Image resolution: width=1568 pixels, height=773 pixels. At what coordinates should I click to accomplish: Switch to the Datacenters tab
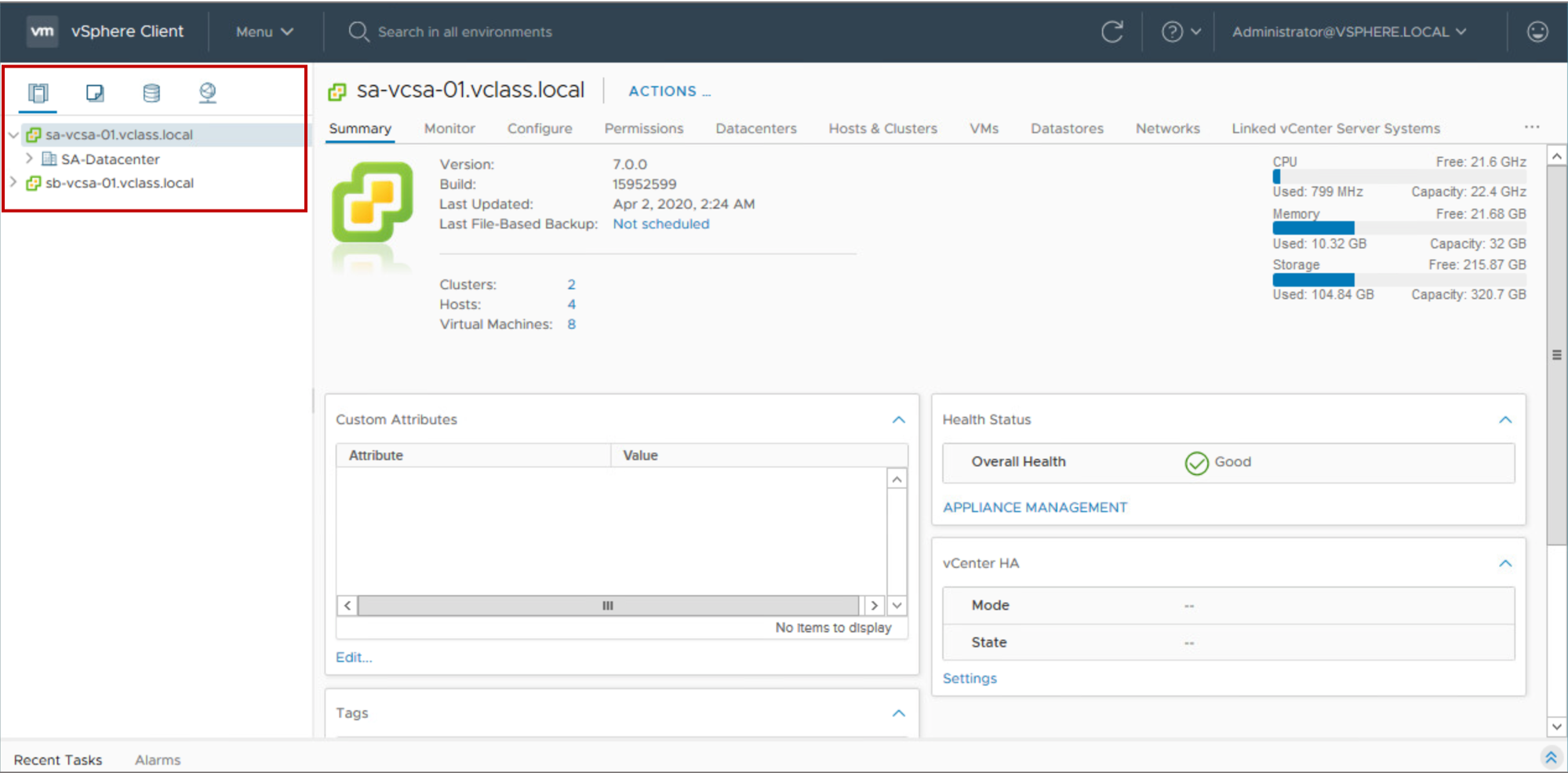756,129
